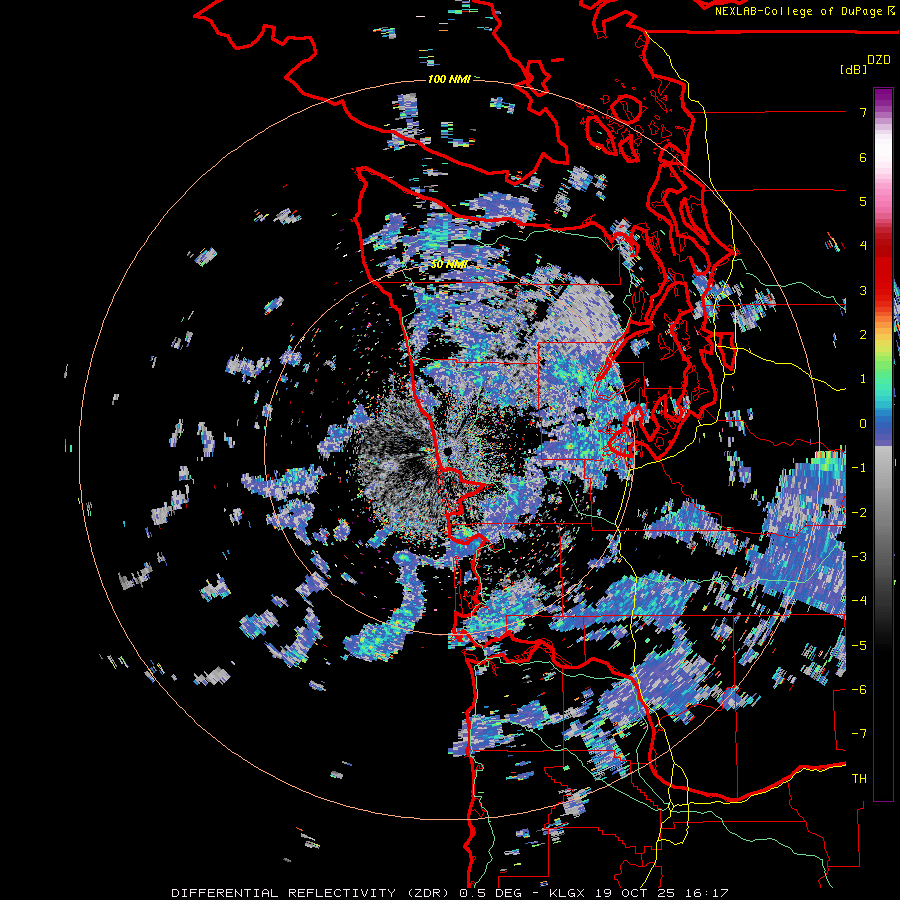Click the 2 value on color scale
The image size is (900, 900).
863,335
